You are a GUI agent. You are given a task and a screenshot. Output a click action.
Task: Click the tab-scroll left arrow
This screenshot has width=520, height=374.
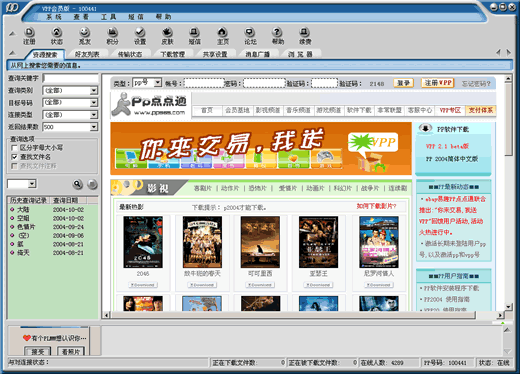(498, 52)
